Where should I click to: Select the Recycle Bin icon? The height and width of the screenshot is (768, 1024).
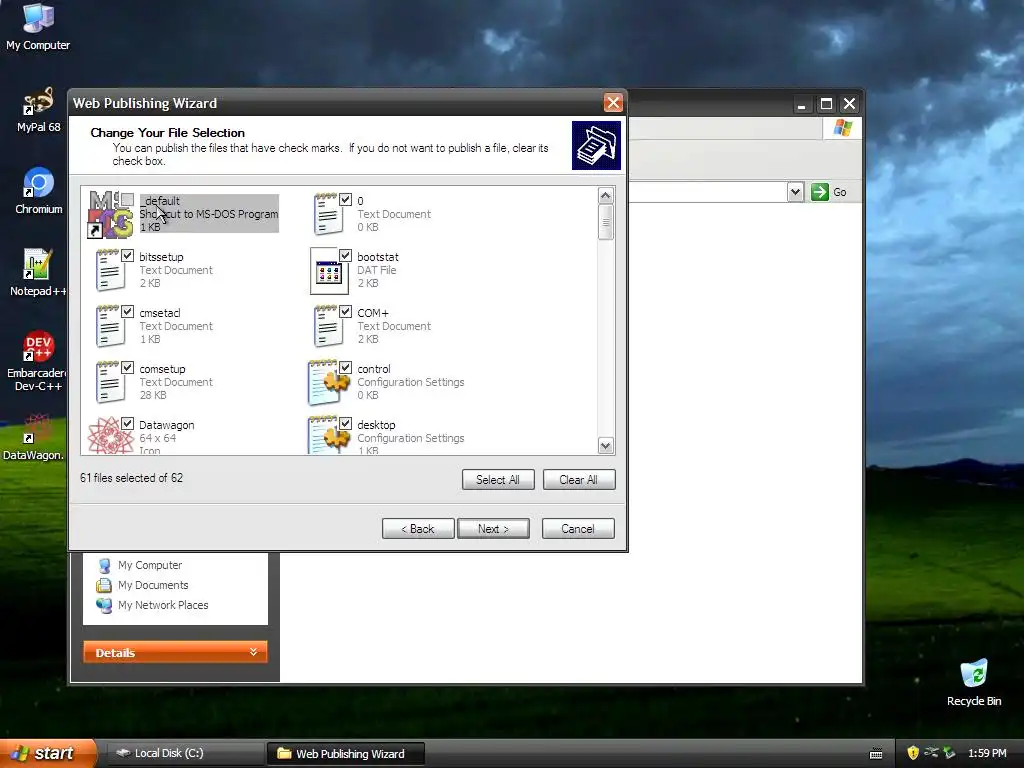pos(974,682)
